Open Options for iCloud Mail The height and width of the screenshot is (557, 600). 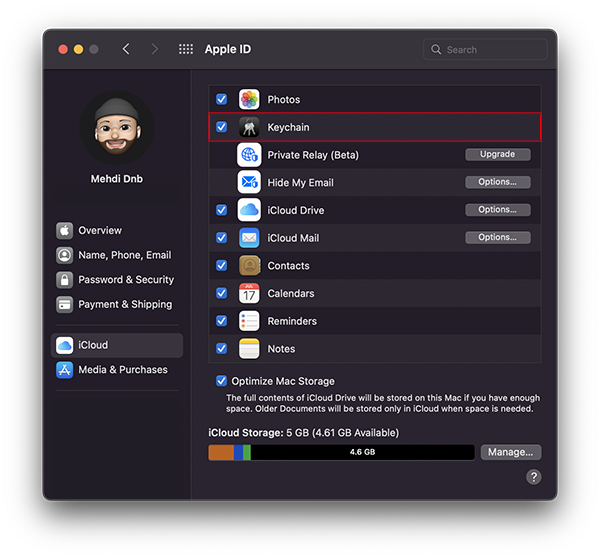coord(497,237)
